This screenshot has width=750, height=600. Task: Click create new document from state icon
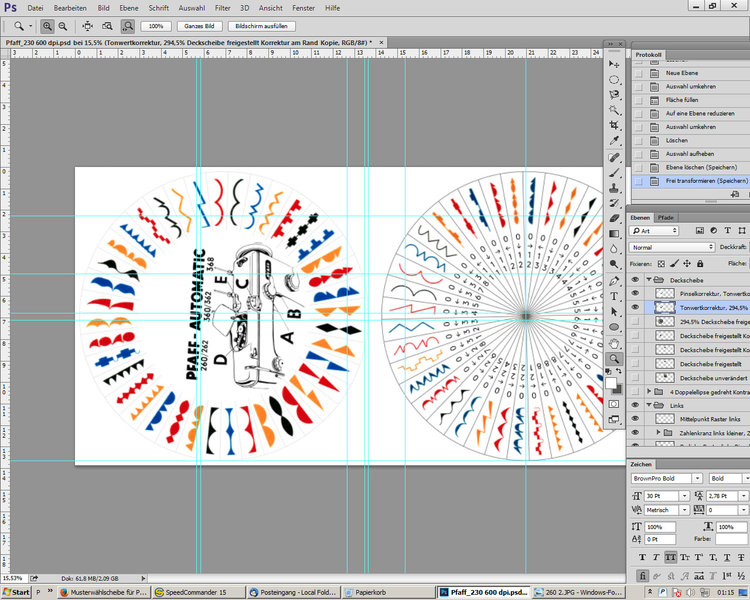pyautogui.click(x=736, y=194)
